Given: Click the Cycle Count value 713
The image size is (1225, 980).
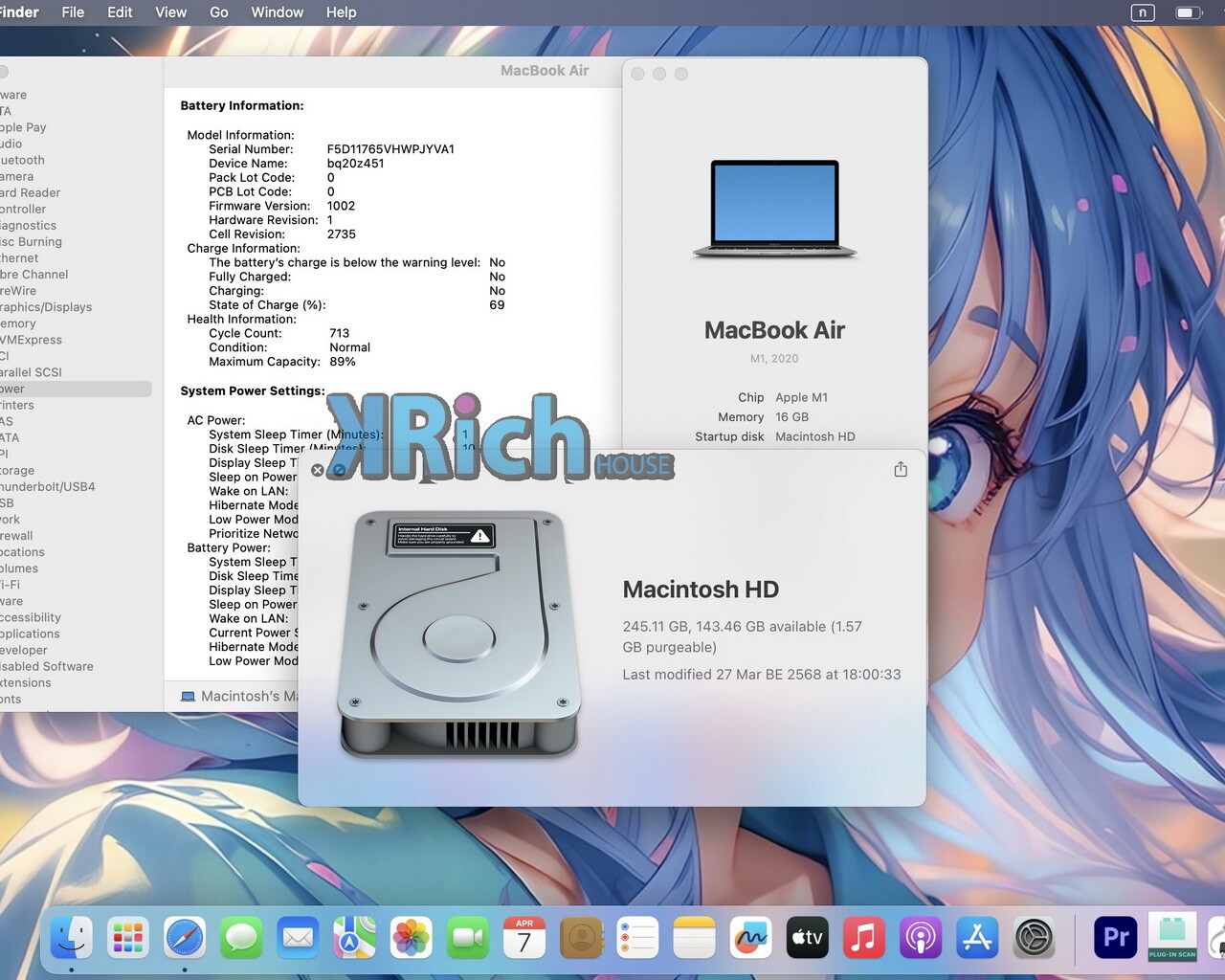Looking at the screenshot, I should 339,333.
